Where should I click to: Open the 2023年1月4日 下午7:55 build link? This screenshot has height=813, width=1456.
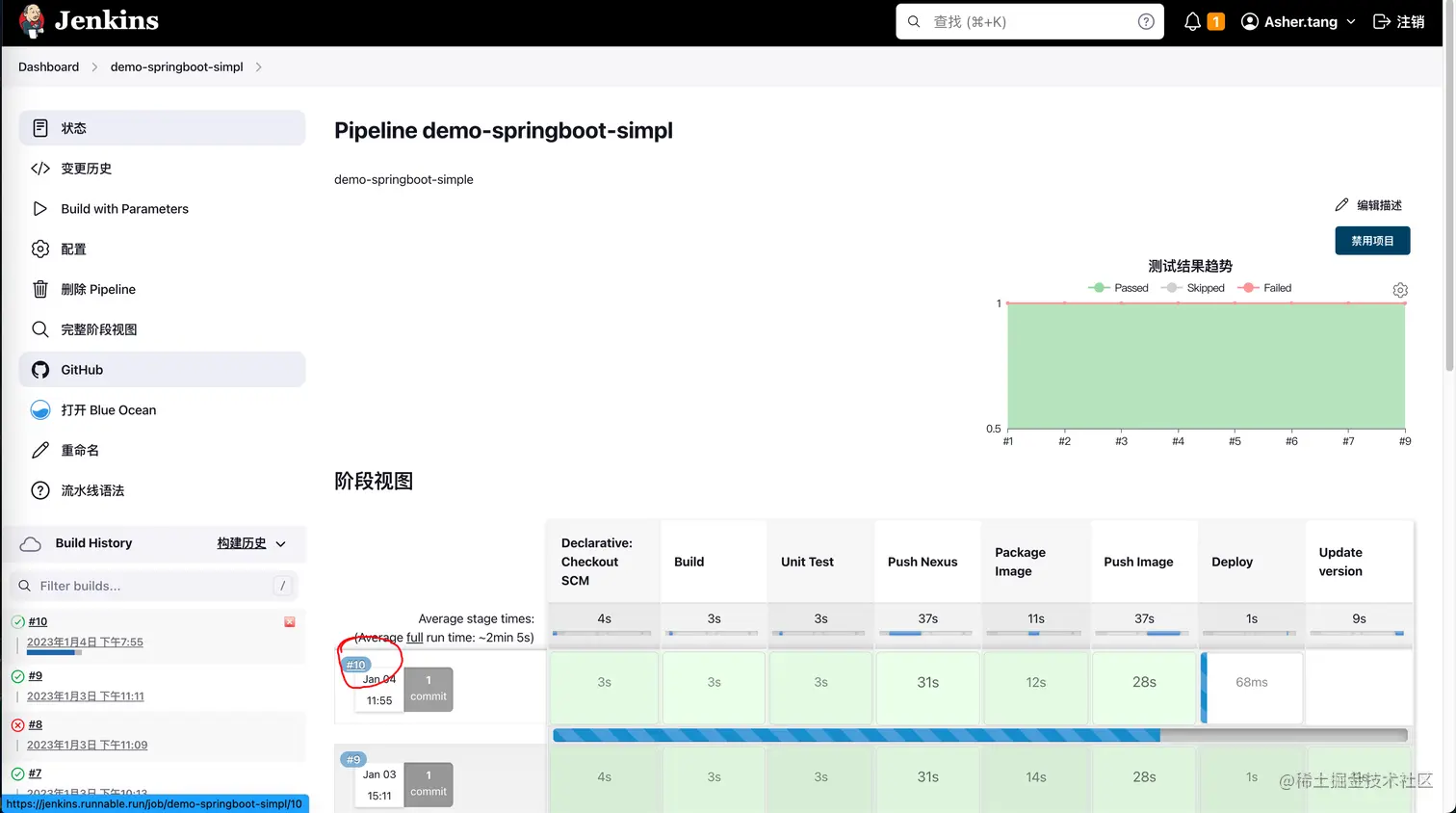[85, 642]
